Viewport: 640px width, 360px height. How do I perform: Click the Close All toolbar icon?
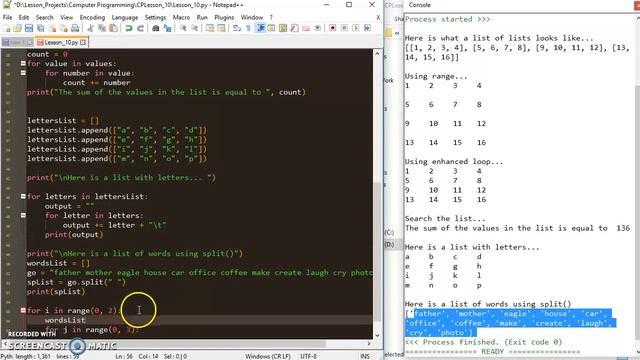(x=64, y=28)
